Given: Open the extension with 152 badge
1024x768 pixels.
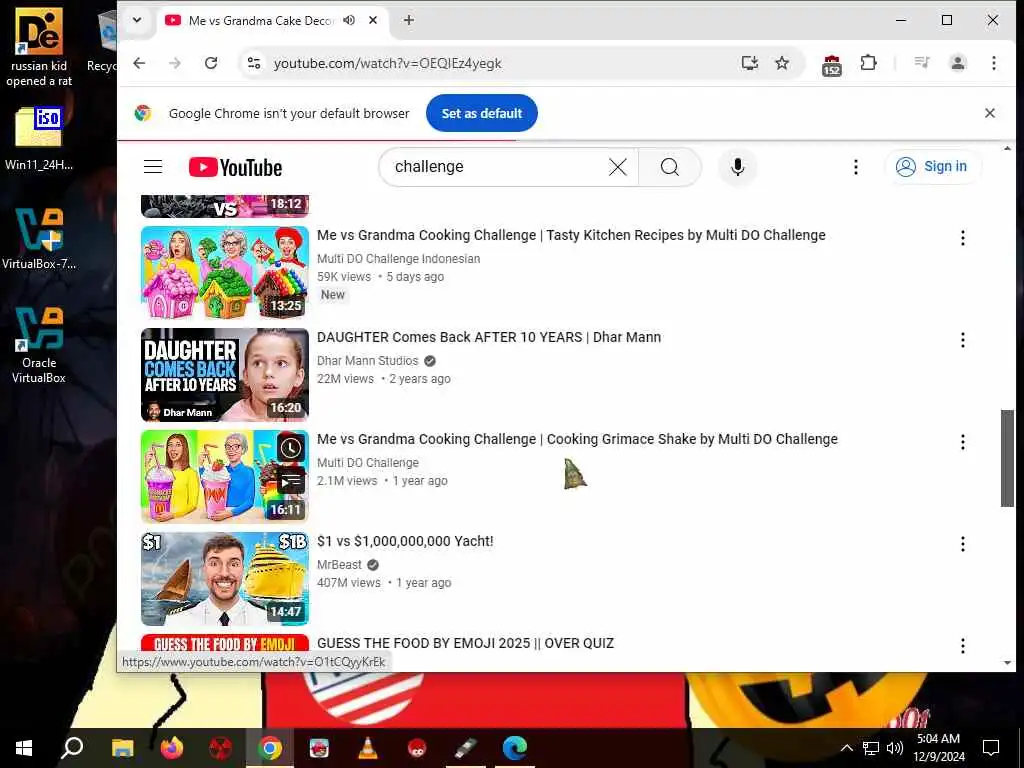Looking at the screenshot, I should tap(831, 65).
